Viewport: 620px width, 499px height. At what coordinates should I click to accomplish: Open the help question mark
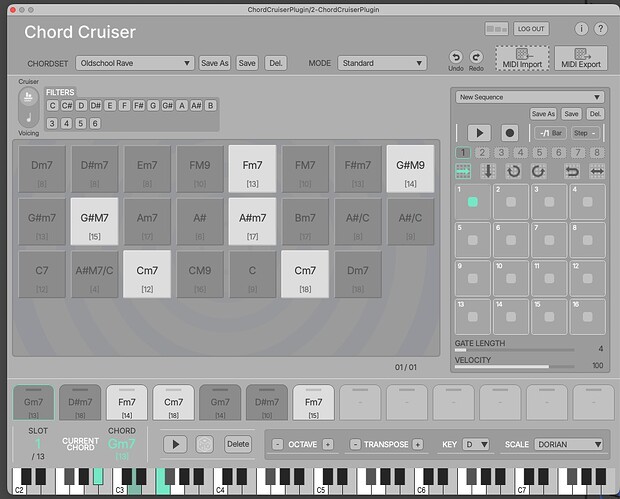601,29
